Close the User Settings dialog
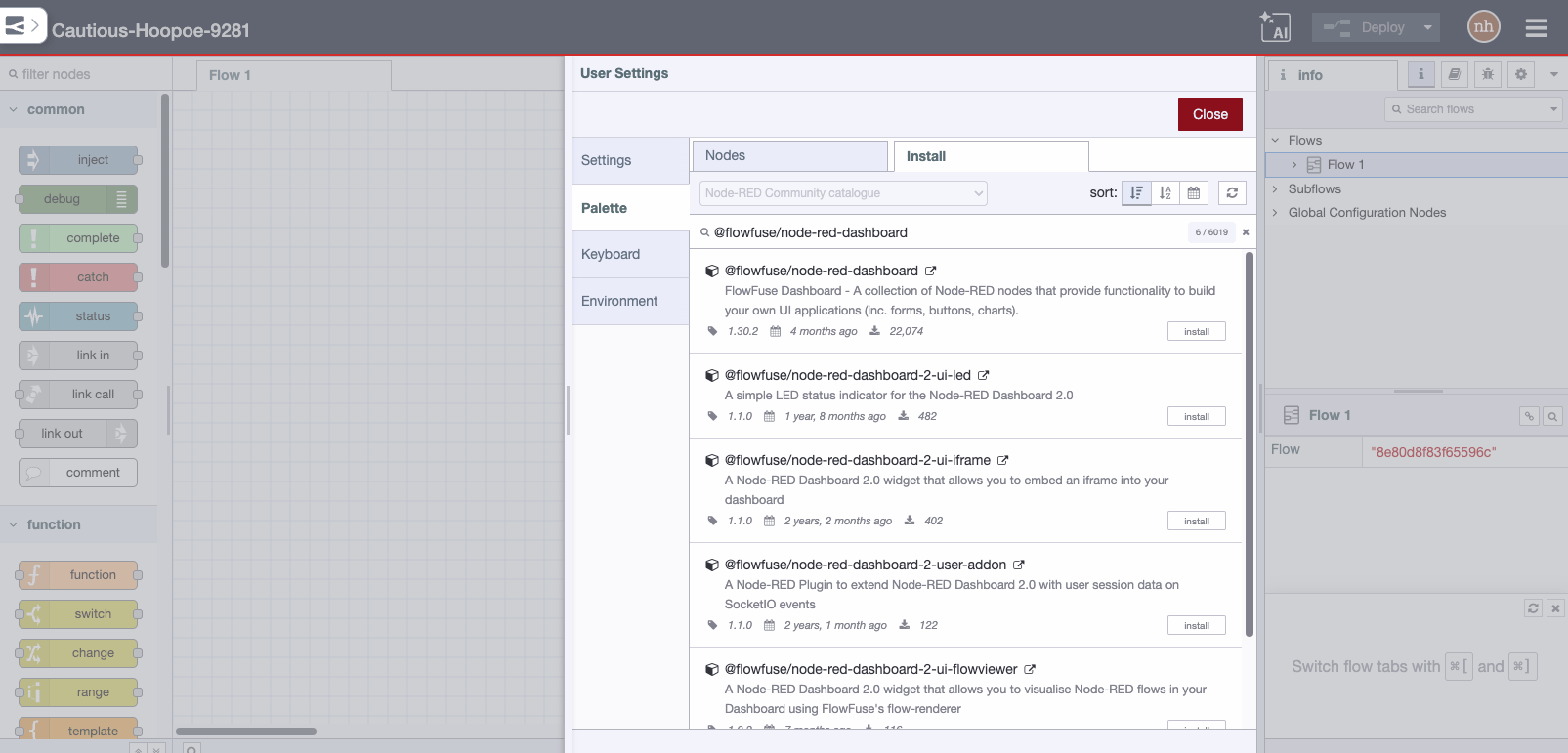1568x753 pixels. pos(1209,114)
